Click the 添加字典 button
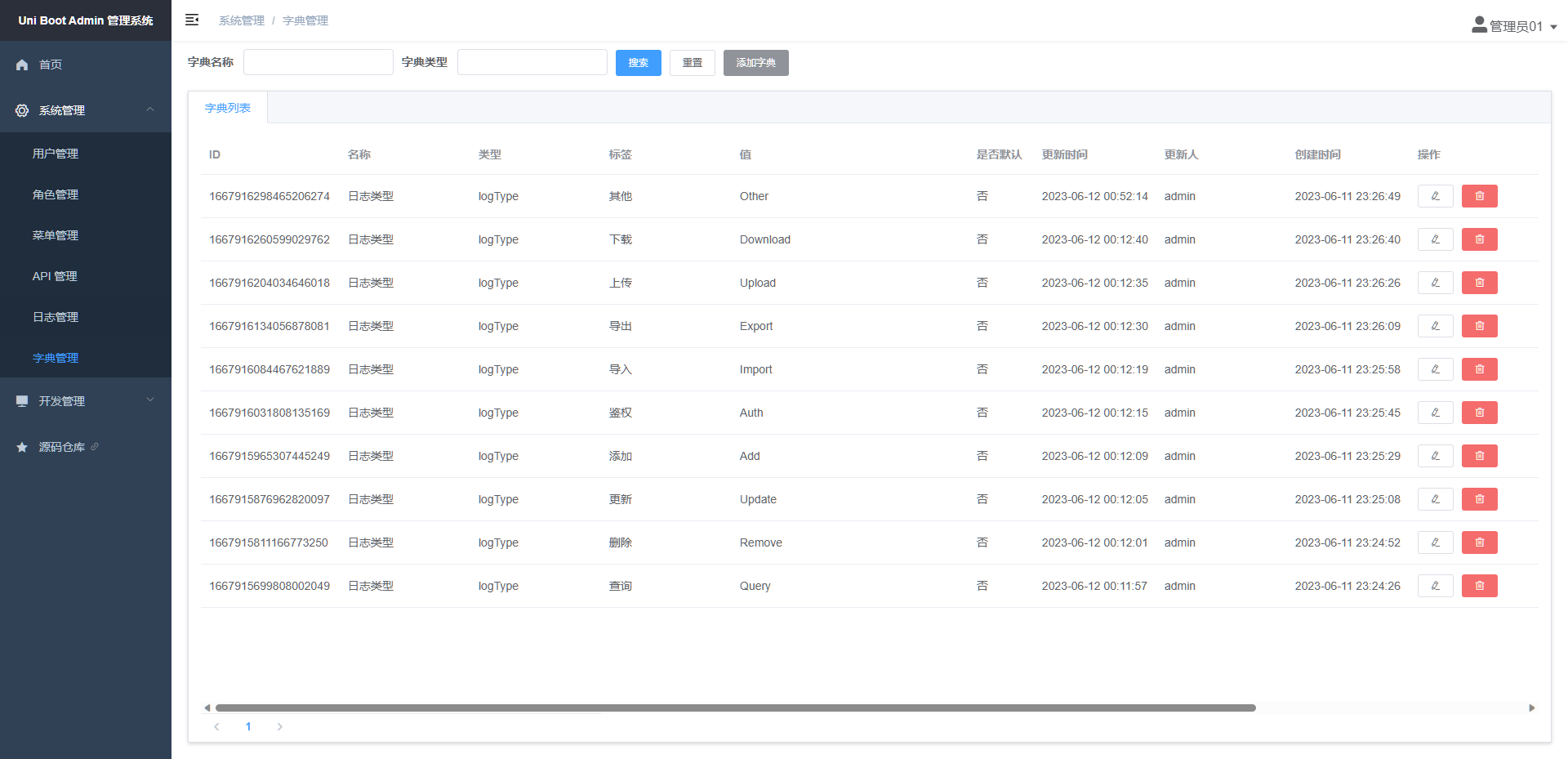Screen dimensions: 1568x759 pos(755,63)
